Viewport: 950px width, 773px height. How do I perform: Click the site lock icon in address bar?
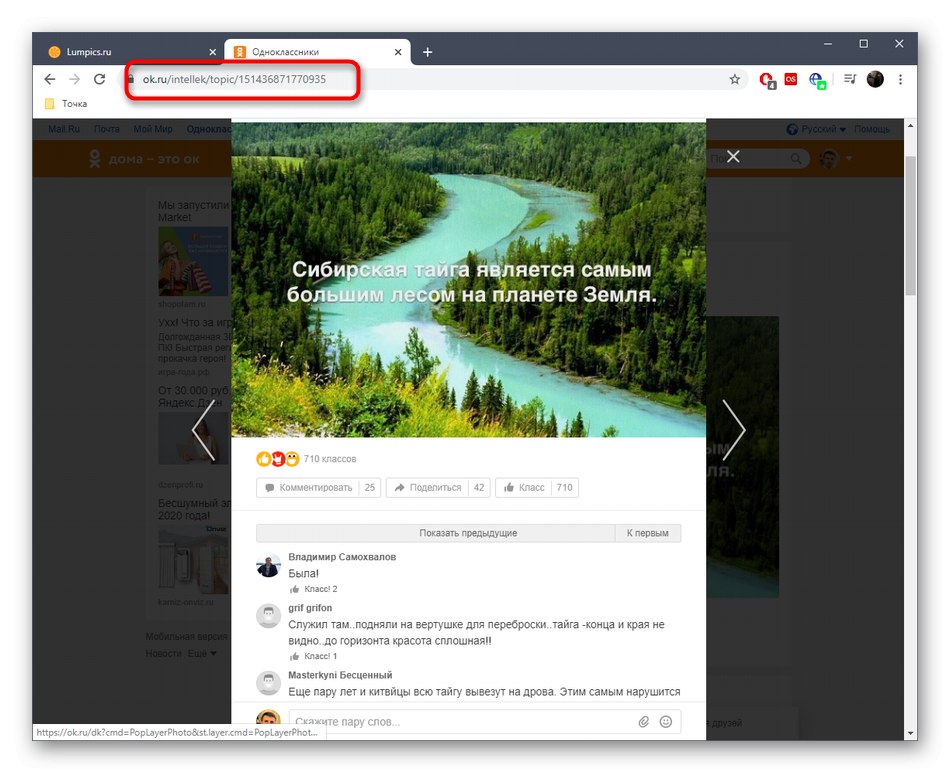tap(130, 79)
